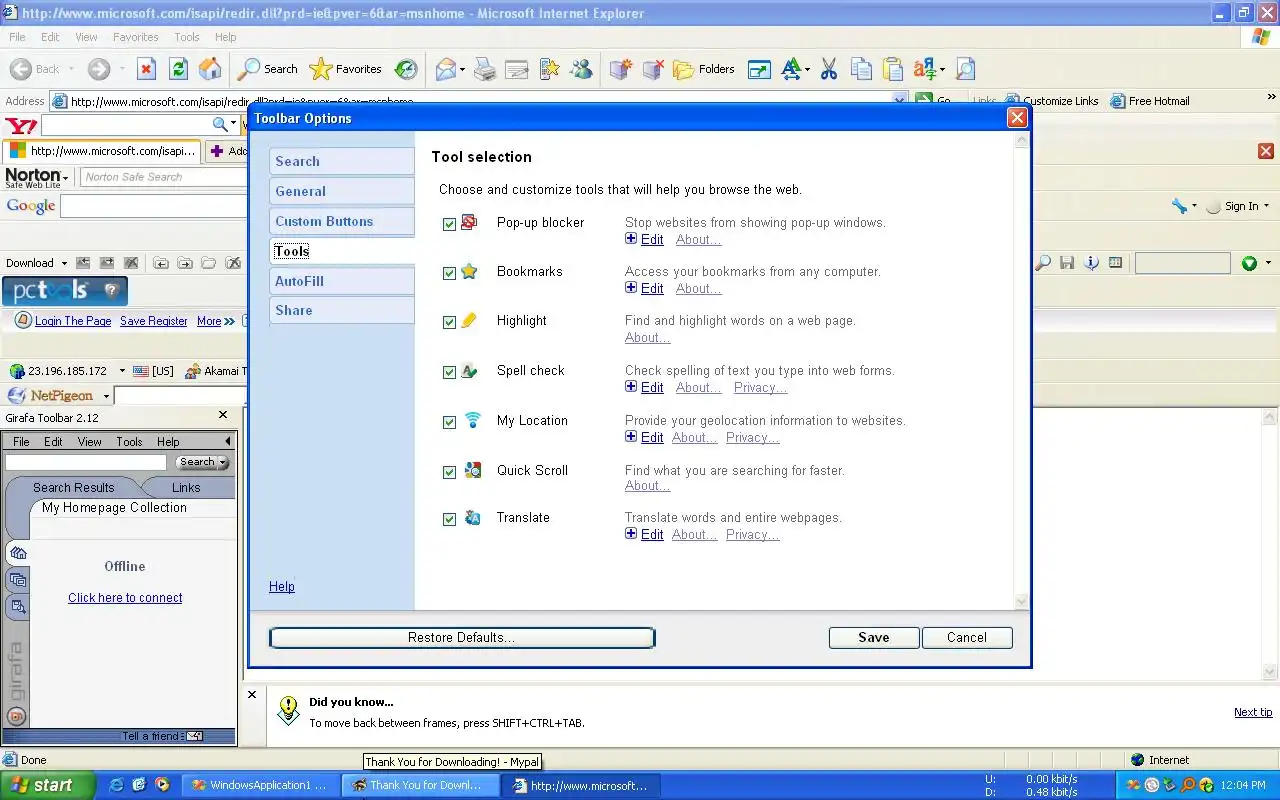
Task: Click the Print toolbar icon
Action: tap(485, 69)
